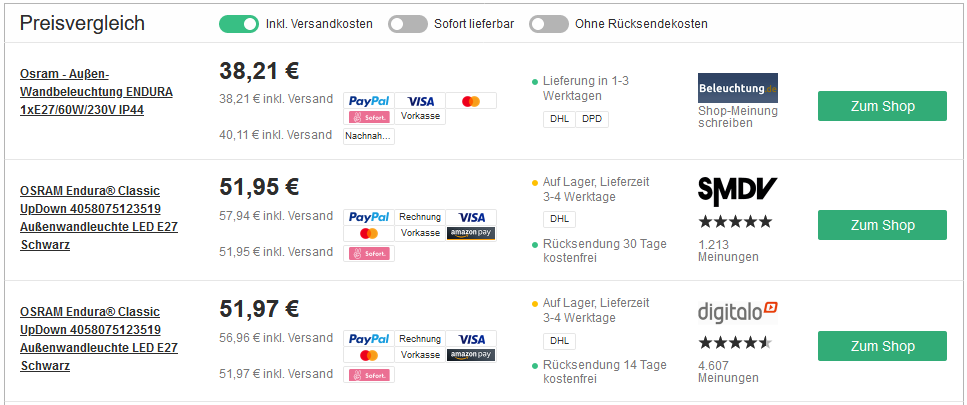Screen dimensions: 967x405
Task: Click SMDV five-star rating
Action: (735, 221)
